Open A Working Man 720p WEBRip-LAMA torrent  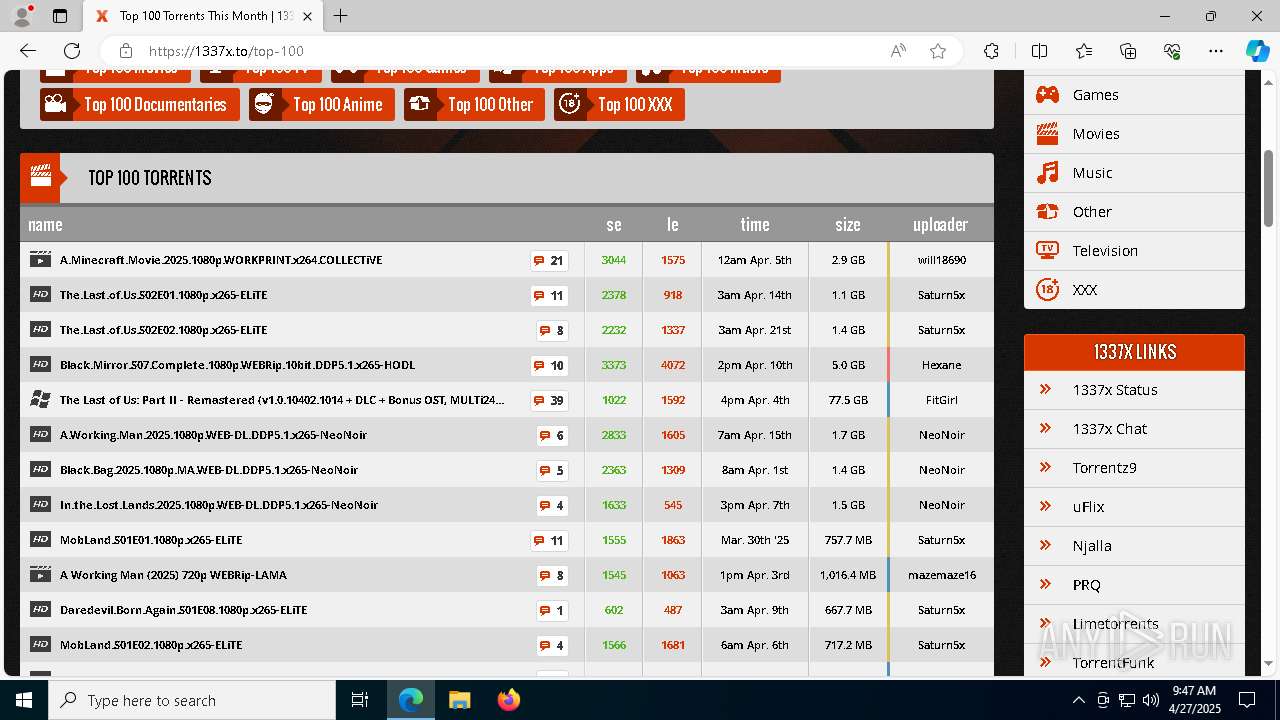coord(173,575)
